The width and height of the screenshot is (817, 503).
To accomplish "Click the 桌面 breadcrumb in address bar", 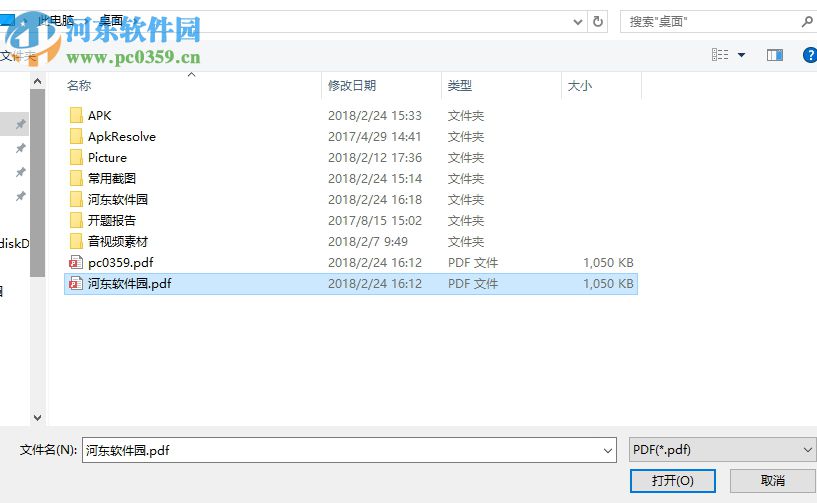I will click(110, 21).
